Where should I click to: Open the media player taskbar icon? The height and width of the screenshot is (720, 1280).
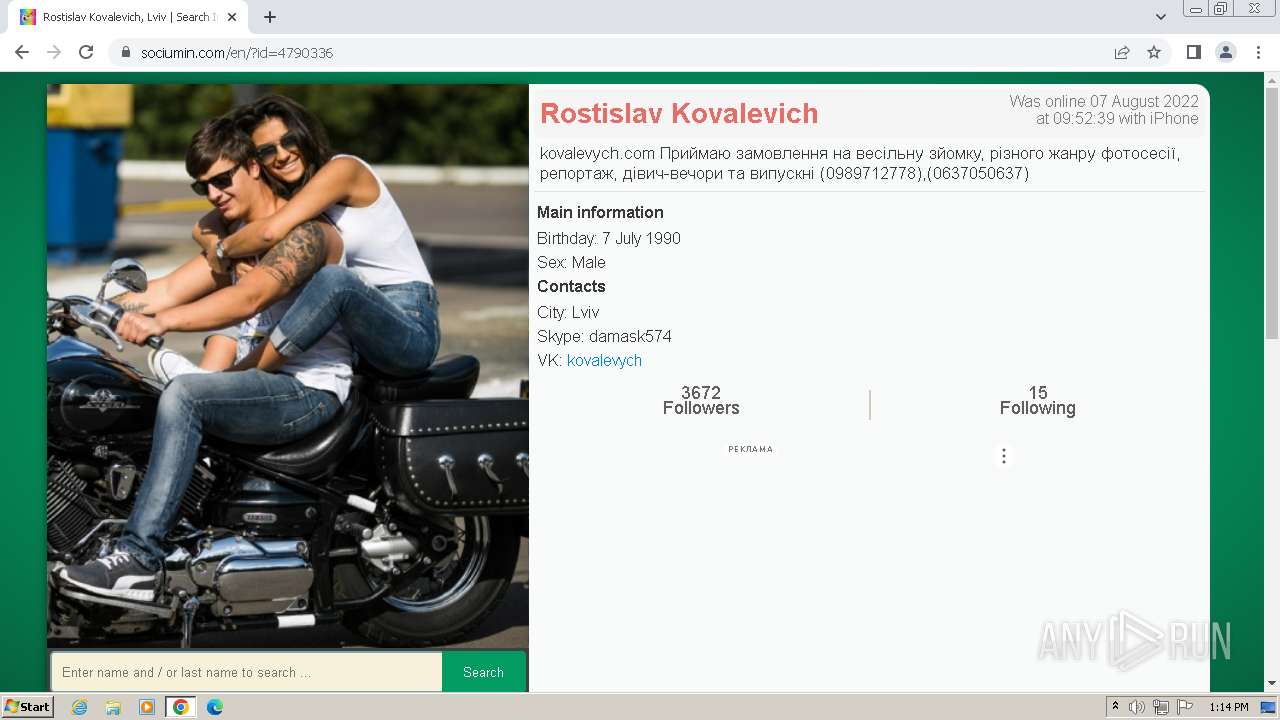[147, 707]
